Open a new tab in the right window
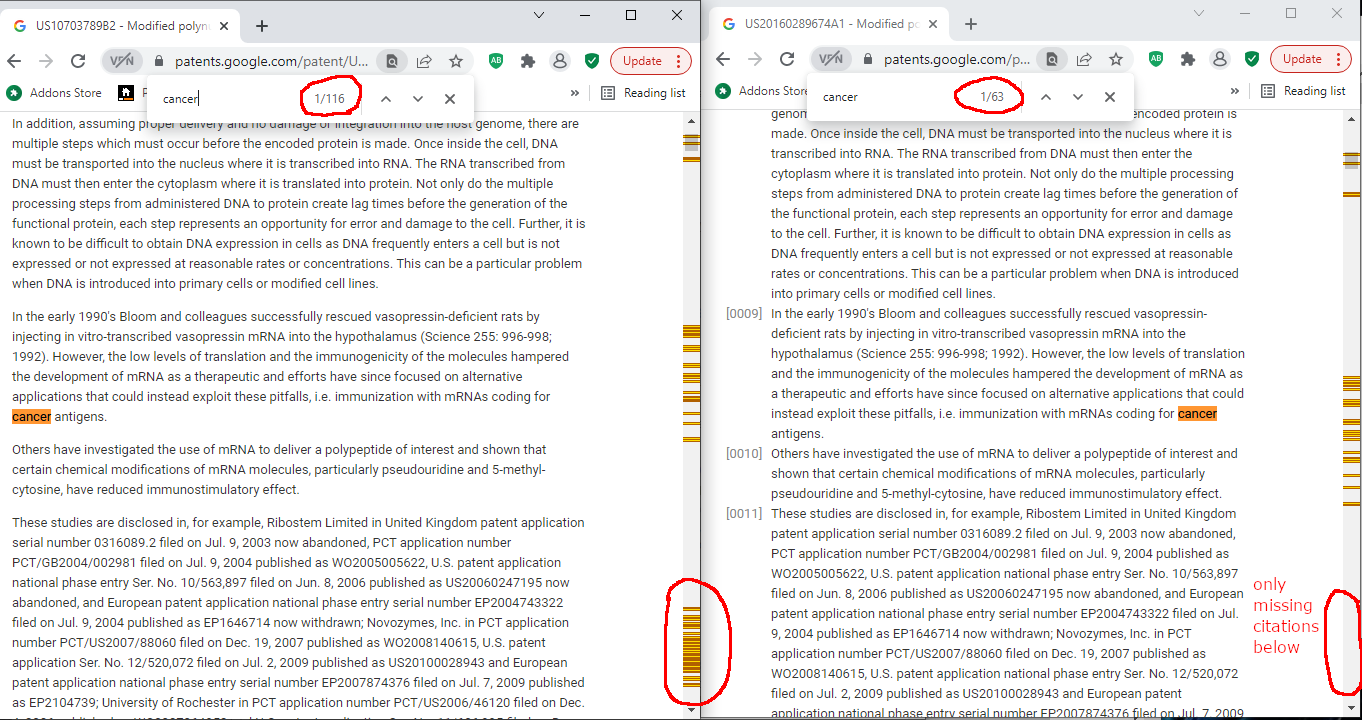The image size is (1362, 720). click(970, 24)
